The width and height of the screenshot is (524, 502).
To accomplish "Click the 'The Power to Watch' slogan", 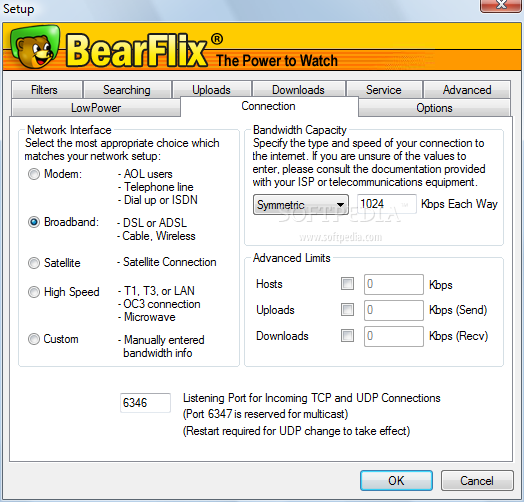I will pyautogui.click(x=277, y=61).
